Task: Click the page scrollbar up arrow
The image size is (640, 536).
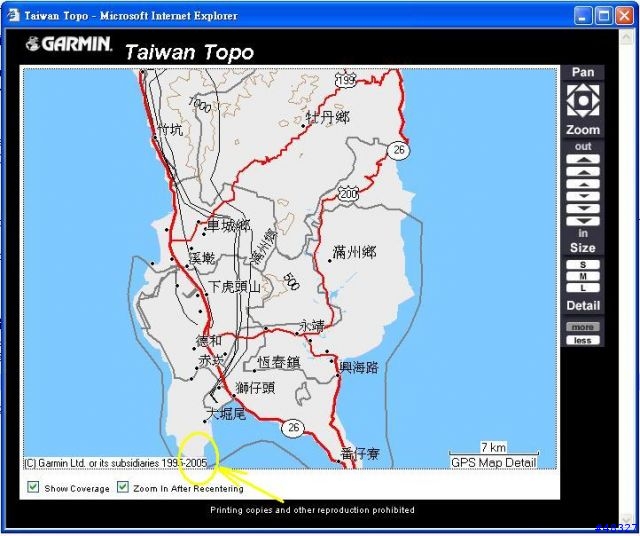Action: pyautogui.click(x=626, y=38)
